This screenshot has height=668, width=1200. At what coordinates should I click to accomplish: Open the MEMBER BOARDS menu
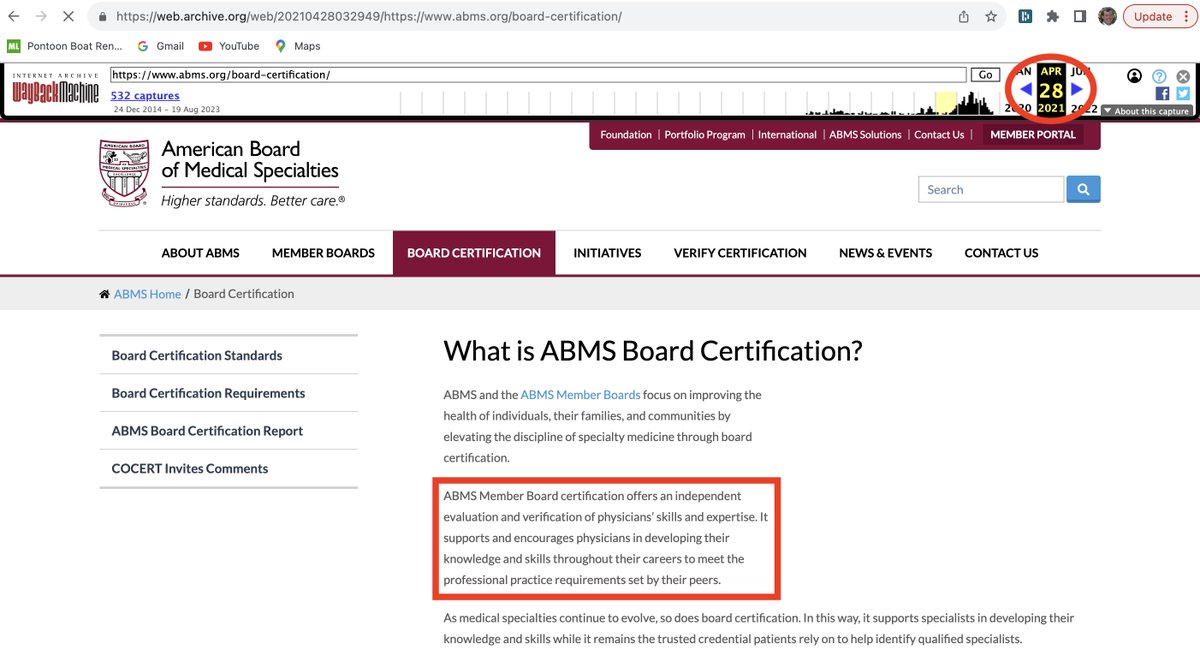pos(323,253)
